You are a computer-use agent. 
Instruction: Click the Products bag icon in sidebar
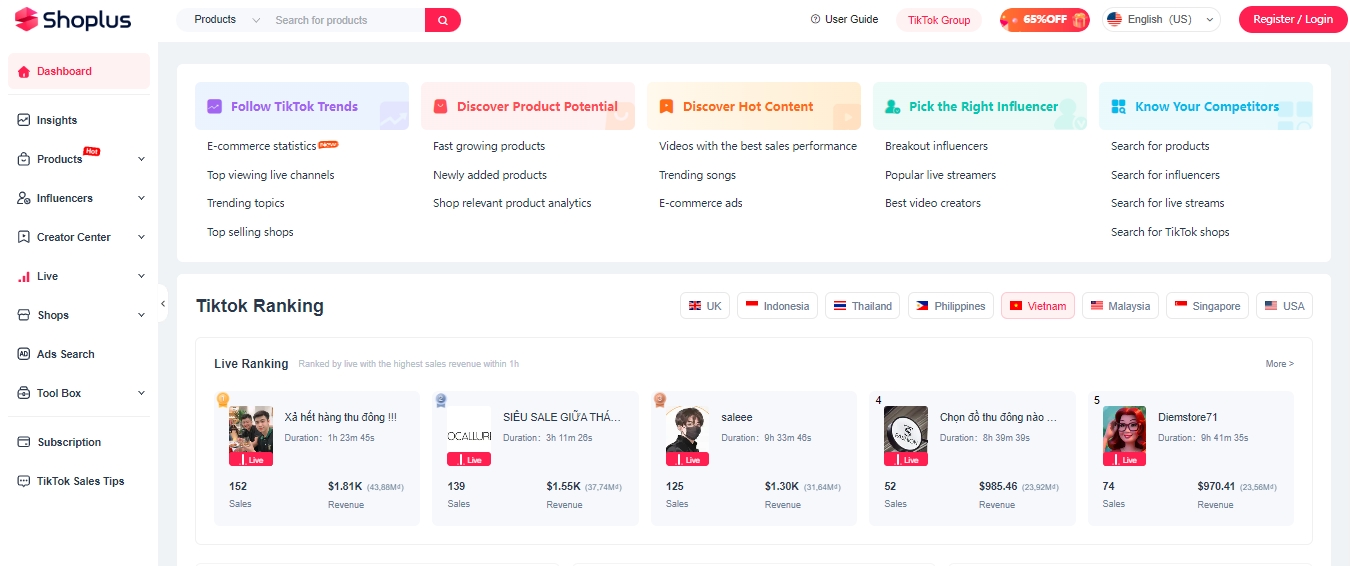(x=24, y=159)
